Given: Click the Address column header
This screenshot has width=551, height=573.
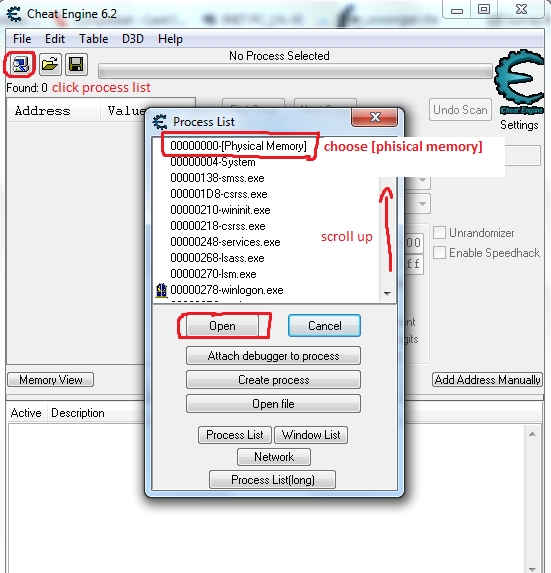Looking at the screenshot, I should (42, 111).
